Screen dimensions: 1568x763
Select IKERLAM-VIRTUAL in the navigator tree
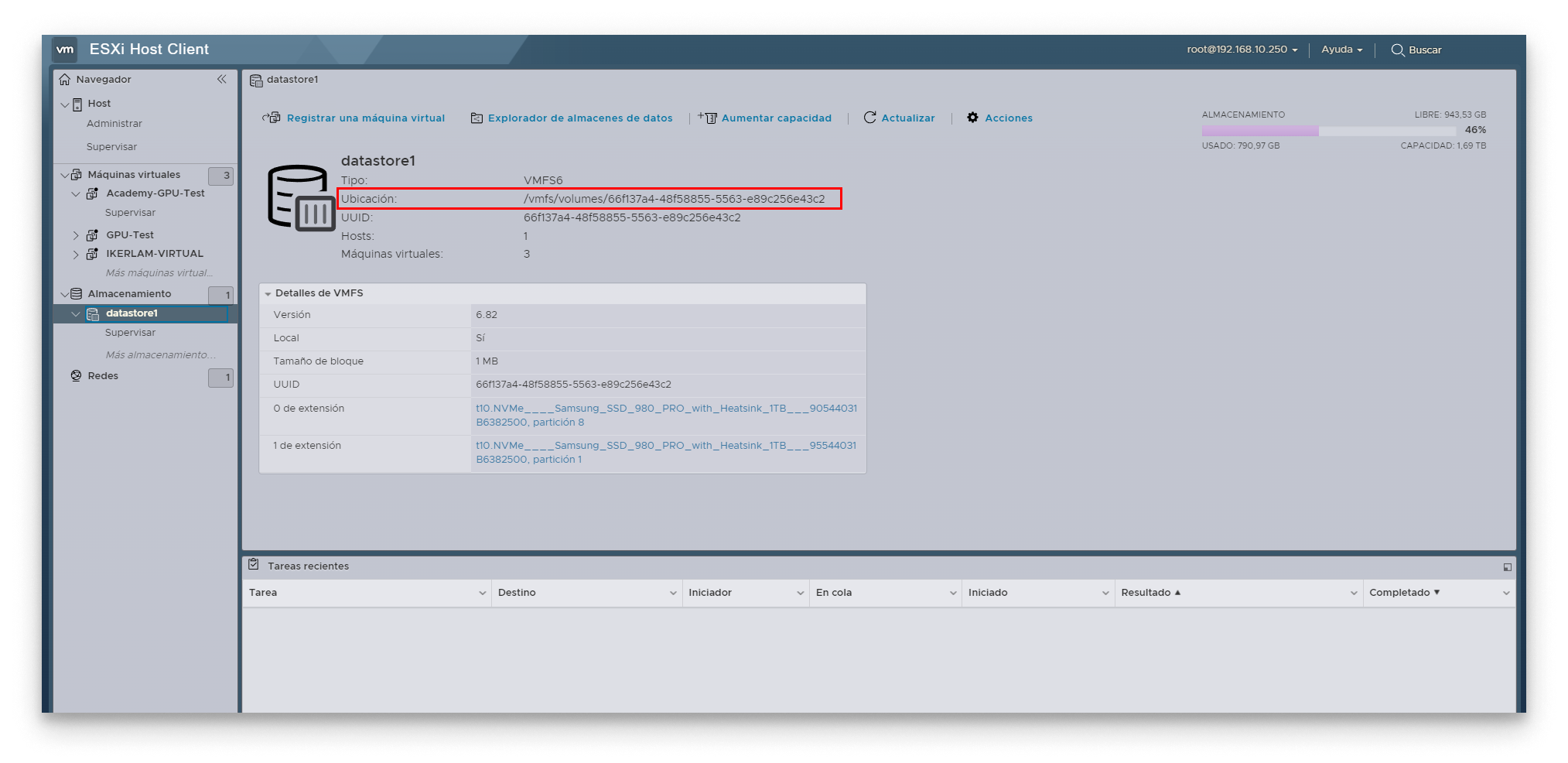point(155,253)
